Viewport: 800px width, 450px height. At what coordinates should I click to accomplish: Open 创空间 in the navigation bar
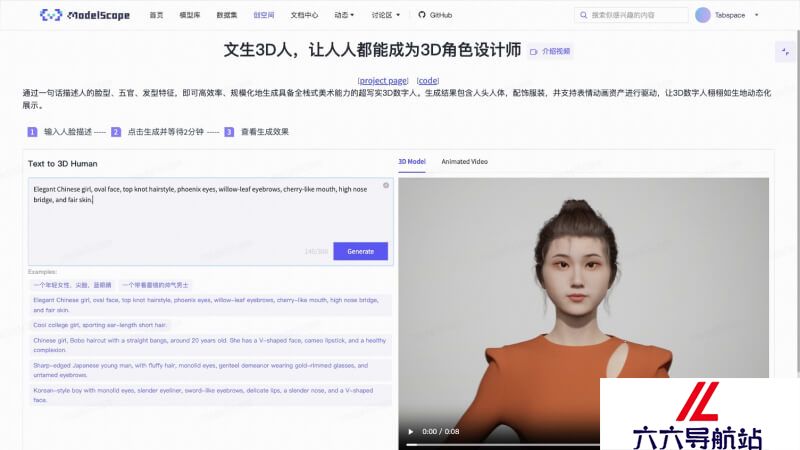coord(264,15)
